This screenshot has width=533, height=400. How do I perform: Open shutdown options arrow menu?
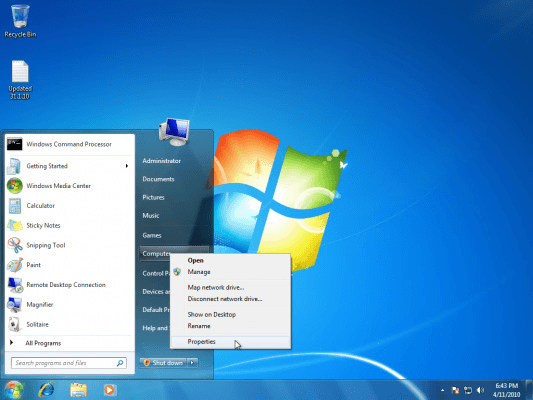tap(192, 363)
